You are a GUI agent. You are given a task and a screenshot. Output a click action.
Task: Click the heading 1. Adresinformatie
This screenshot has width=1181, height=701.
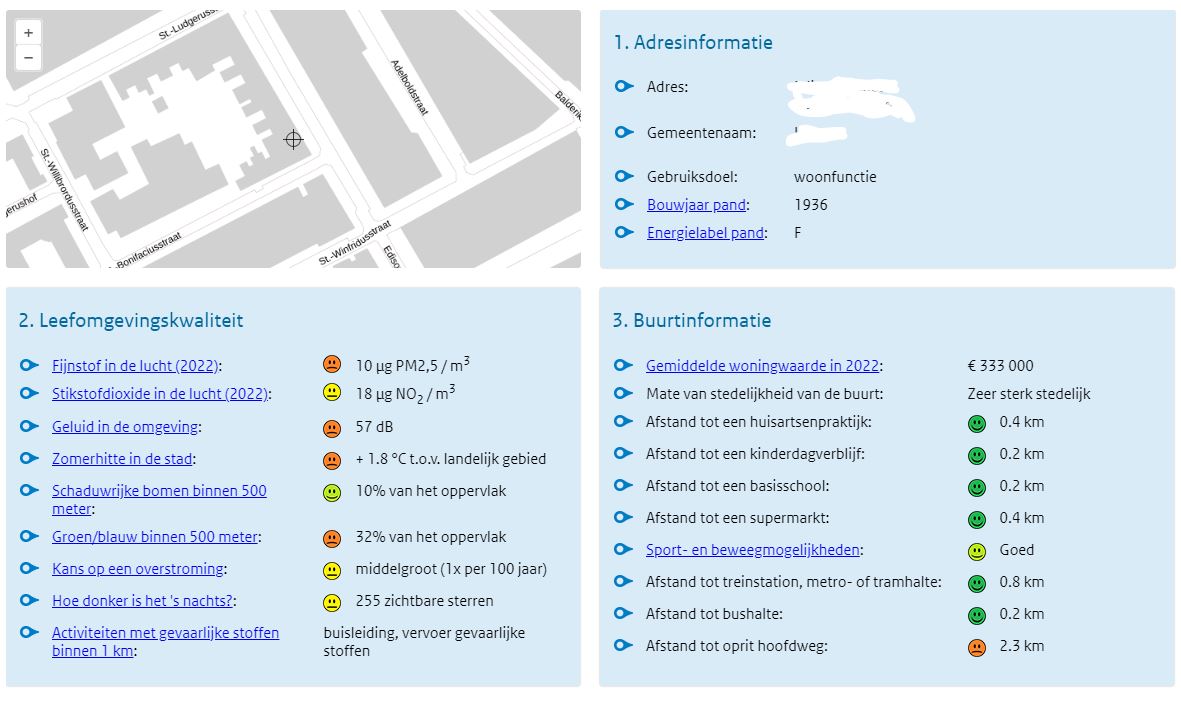tap(693, 42)
